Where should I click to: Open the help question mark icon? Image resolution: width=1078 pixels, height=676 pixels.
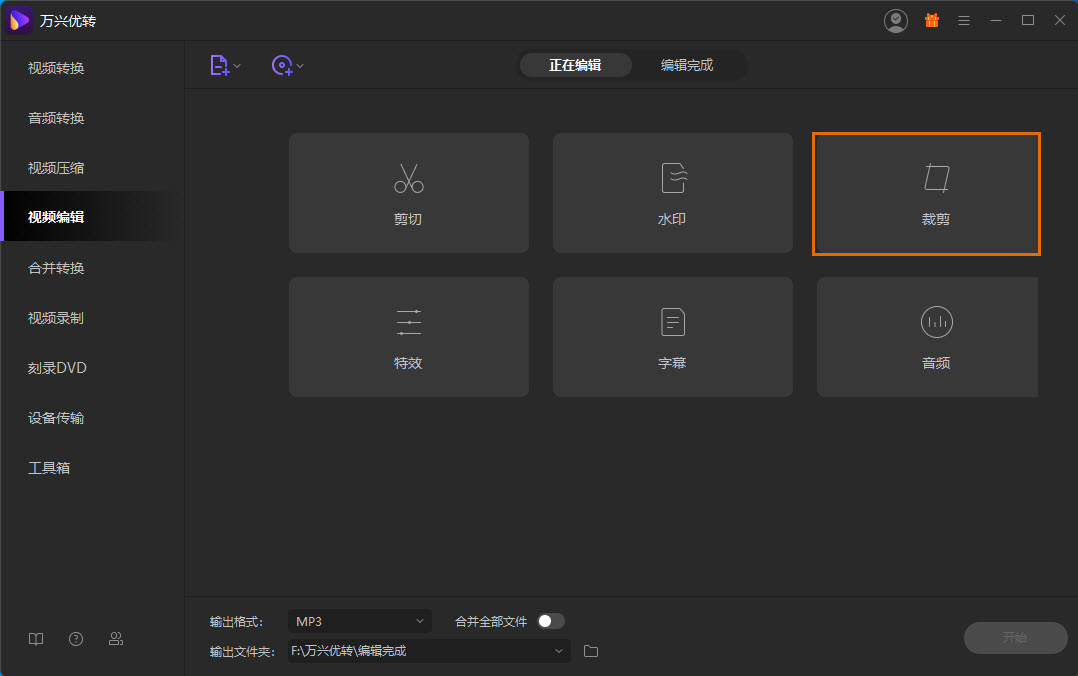(x=76, y=639)
